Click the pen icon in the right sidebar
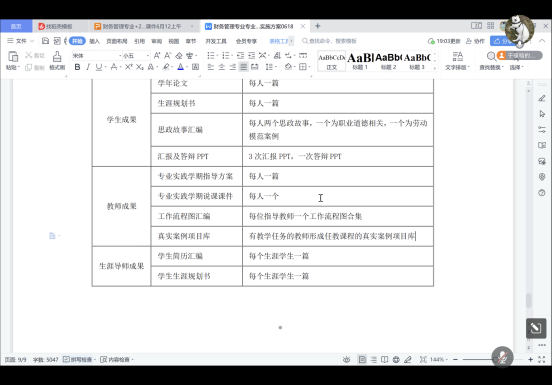The image size is (552, 386). (542, 98)
